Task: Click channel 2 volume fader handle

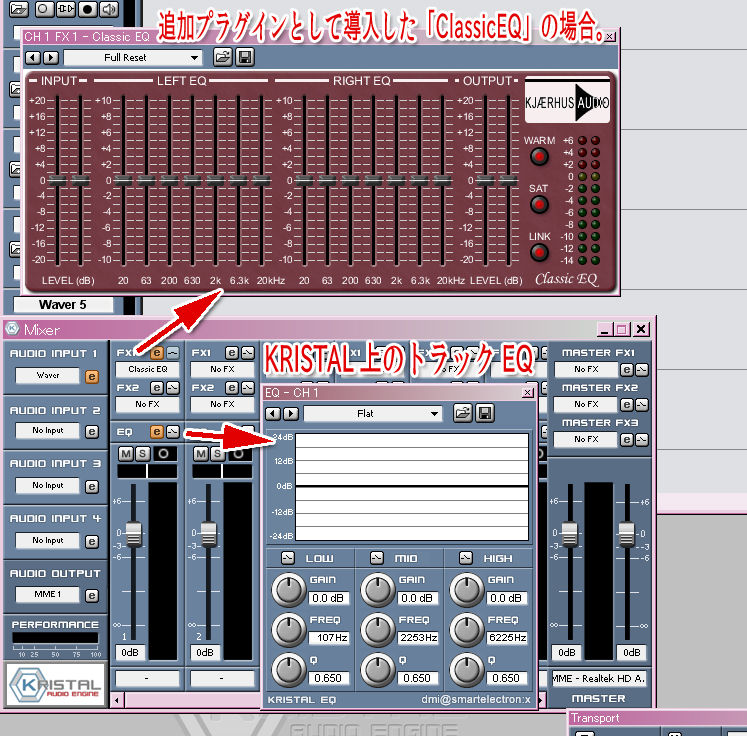Action: coord(209,534)
